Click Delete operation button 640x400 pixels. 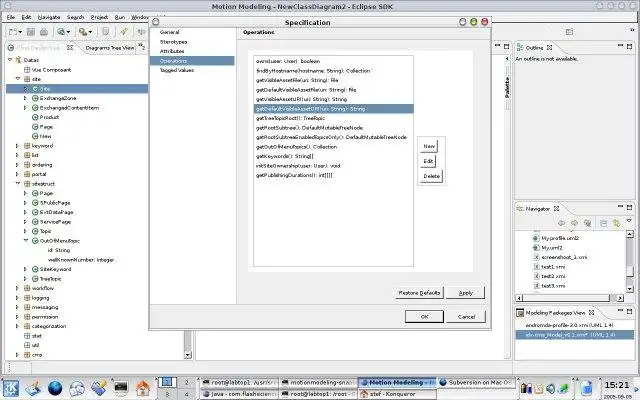coord(431,176)
